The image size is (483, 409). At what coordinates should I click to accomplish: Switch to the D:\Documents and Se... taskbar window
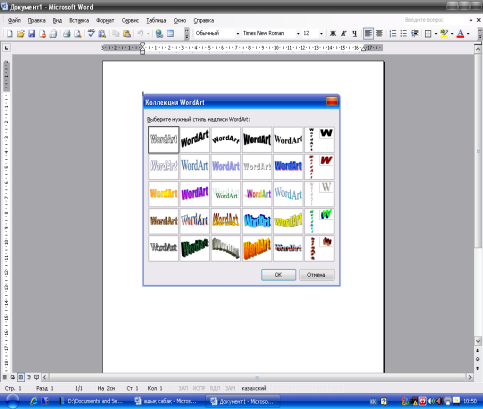[91, 401]
